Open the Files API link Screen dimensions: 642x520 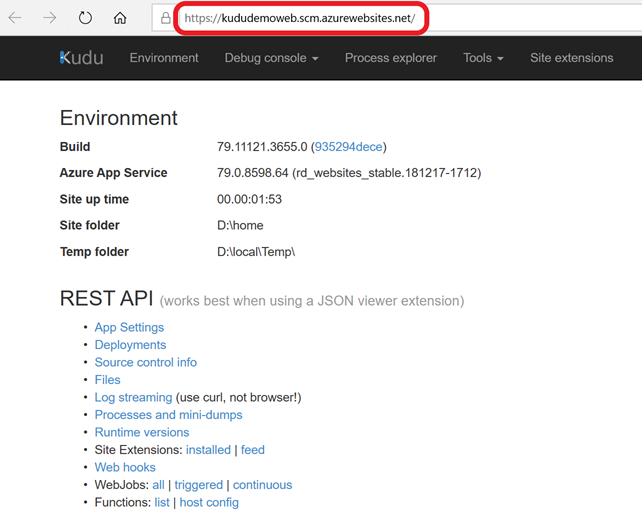[107, 380]
